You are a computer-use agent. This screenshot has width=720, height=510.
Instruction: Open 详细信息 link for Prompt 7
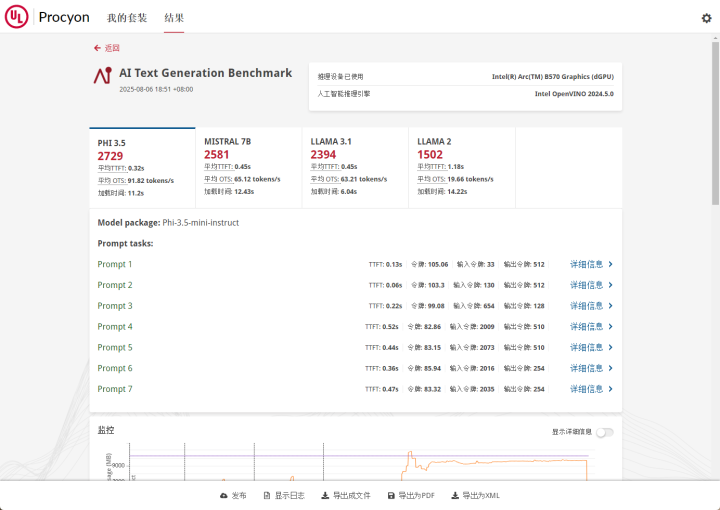586,389
